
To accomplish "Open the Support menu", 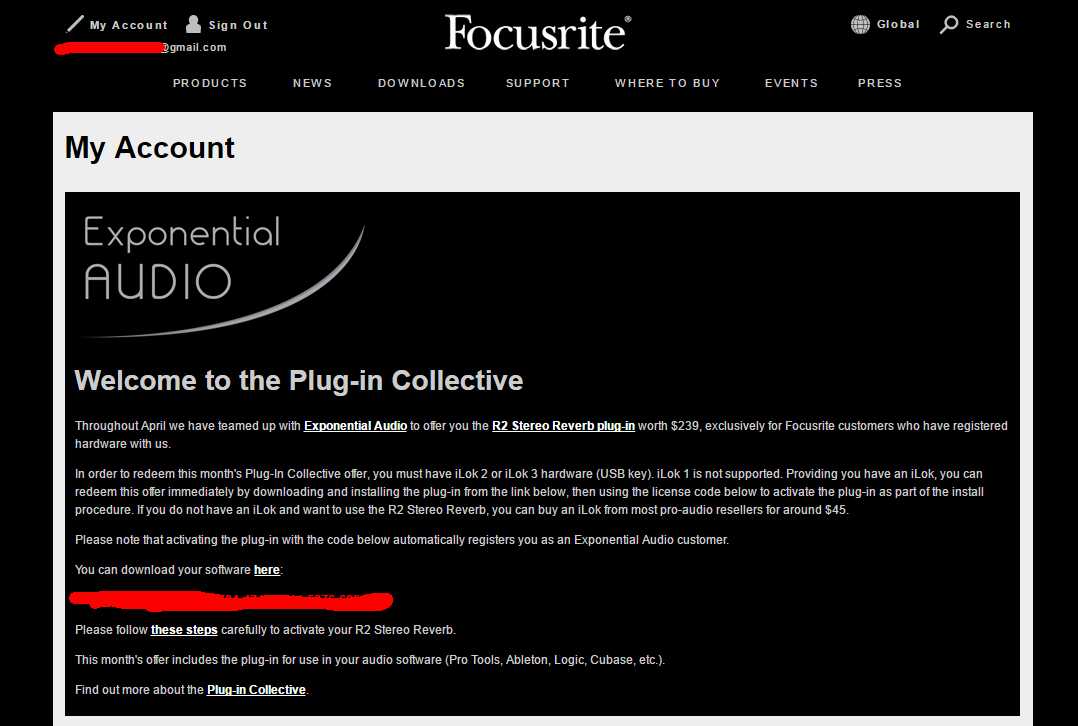I will click(538, 83).
